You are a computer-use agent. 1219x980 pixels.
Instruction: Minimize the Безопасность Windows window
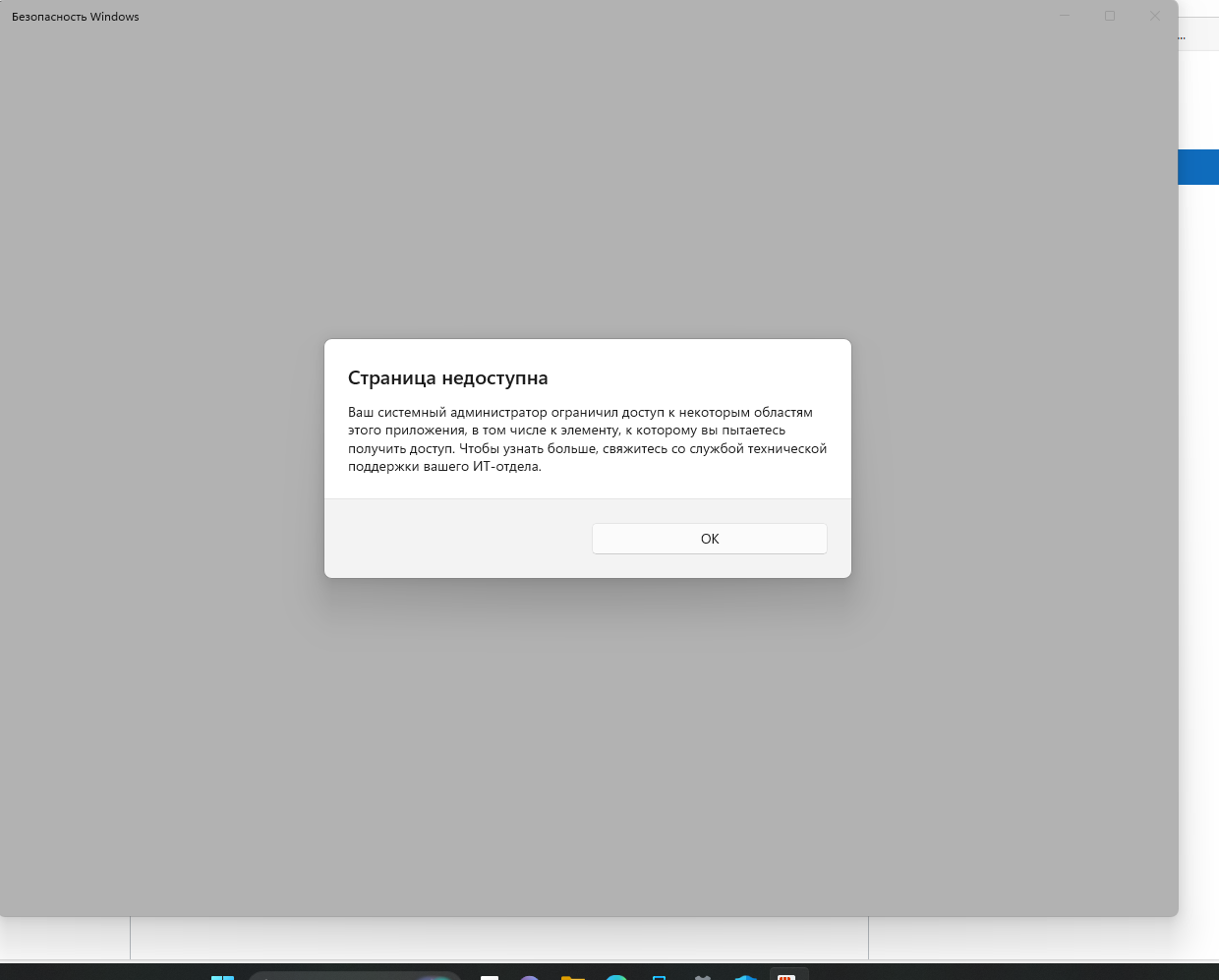(x=1065, y=16)
